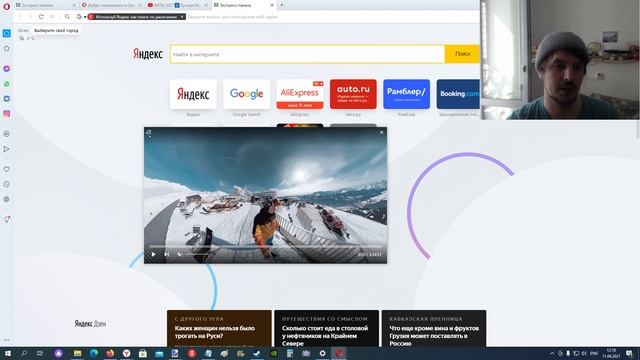Open the AliExpress speed dial tile
This screenshot has width=640, height=360.
[300, 94]
